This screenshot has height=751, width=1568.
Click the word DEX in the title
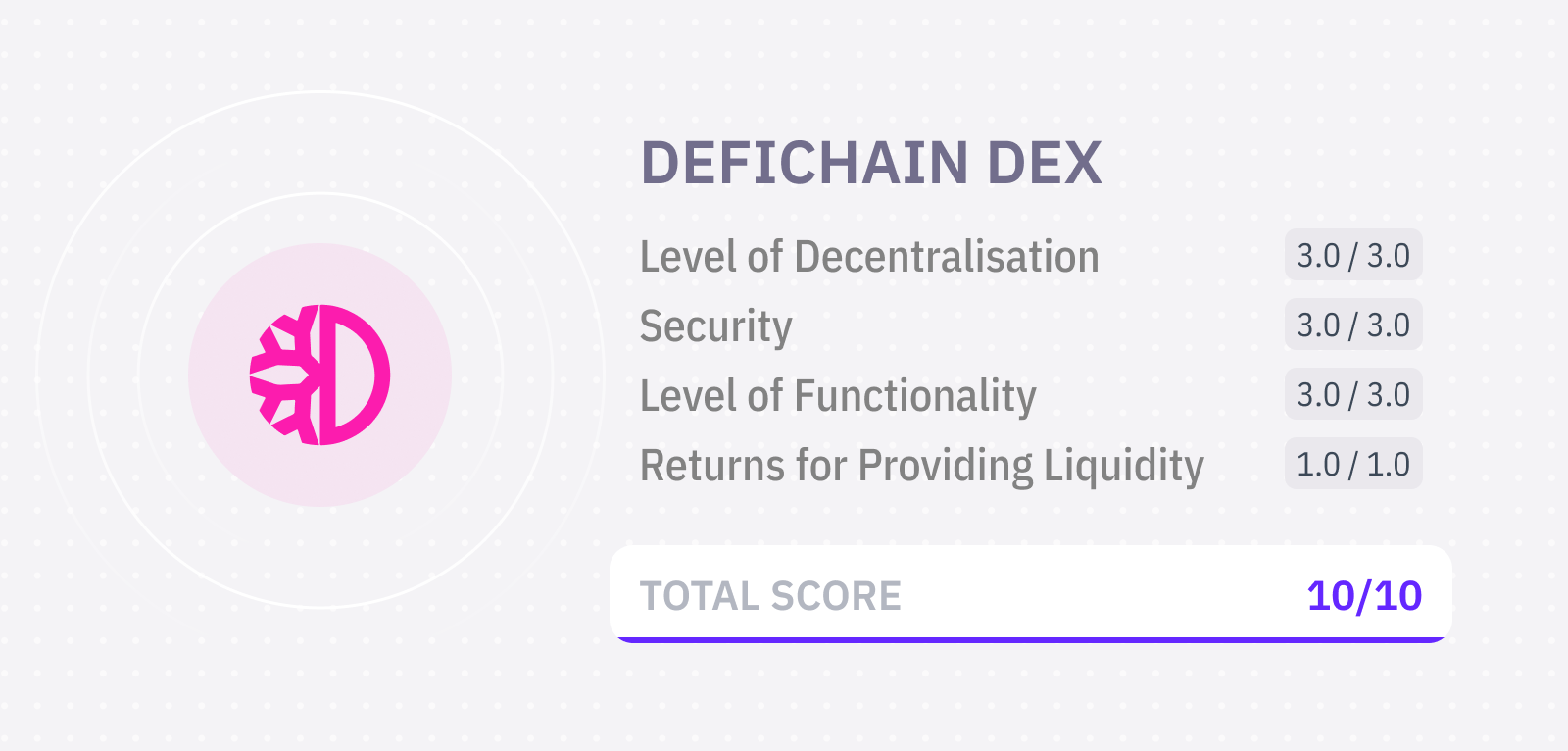(1045, 163)
